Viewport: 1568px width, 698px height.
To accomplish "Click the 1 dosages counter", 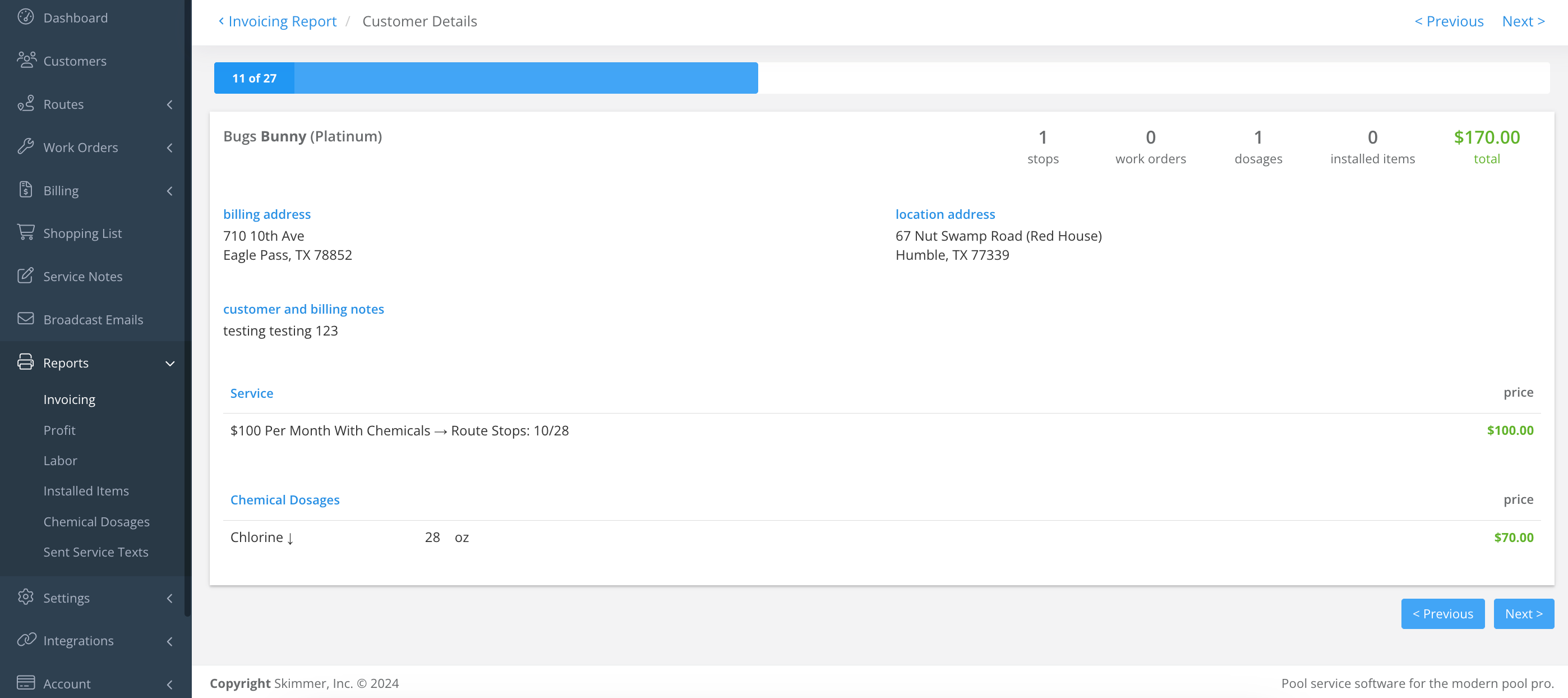I will [1258, 147].
